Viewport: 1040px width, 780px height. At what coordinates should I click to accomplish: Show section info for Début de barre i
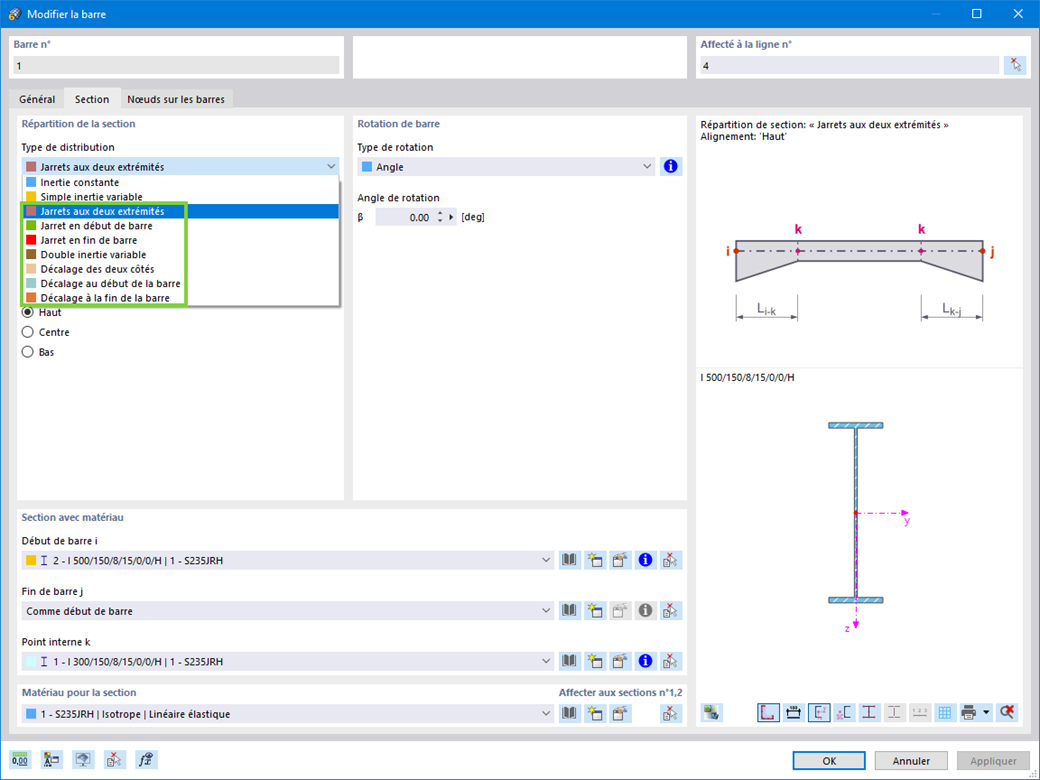coord(645,560)
